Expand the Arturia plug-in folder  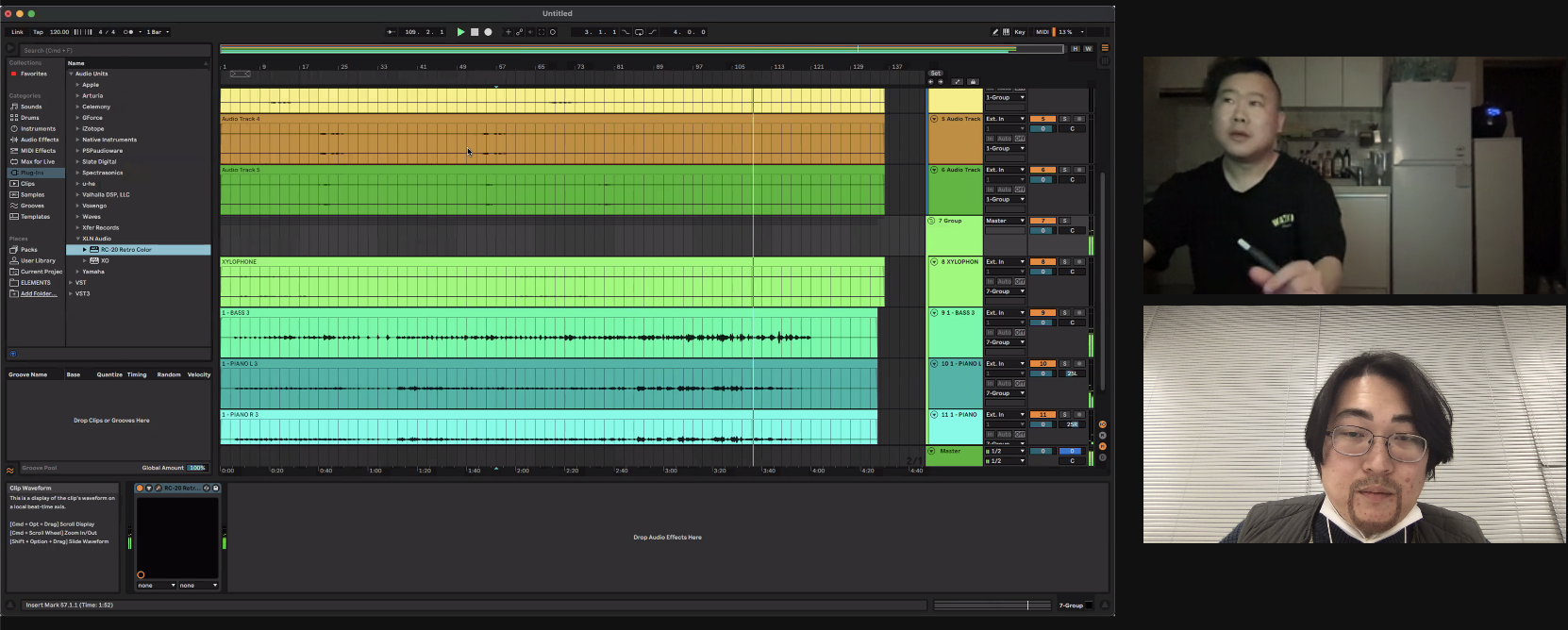tap(77, 95)
